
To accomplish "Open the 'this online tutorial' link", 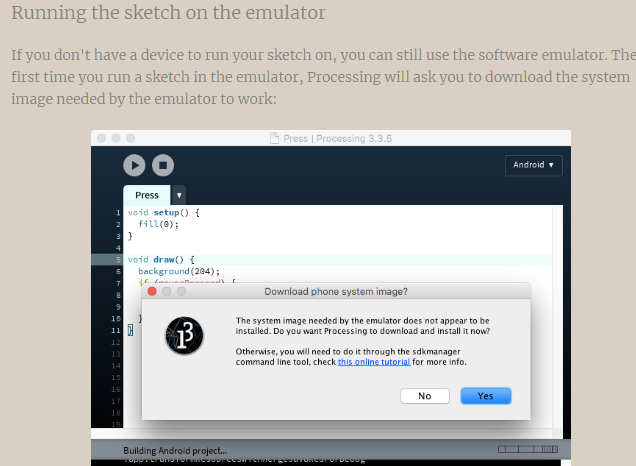I will coord(374,362).
